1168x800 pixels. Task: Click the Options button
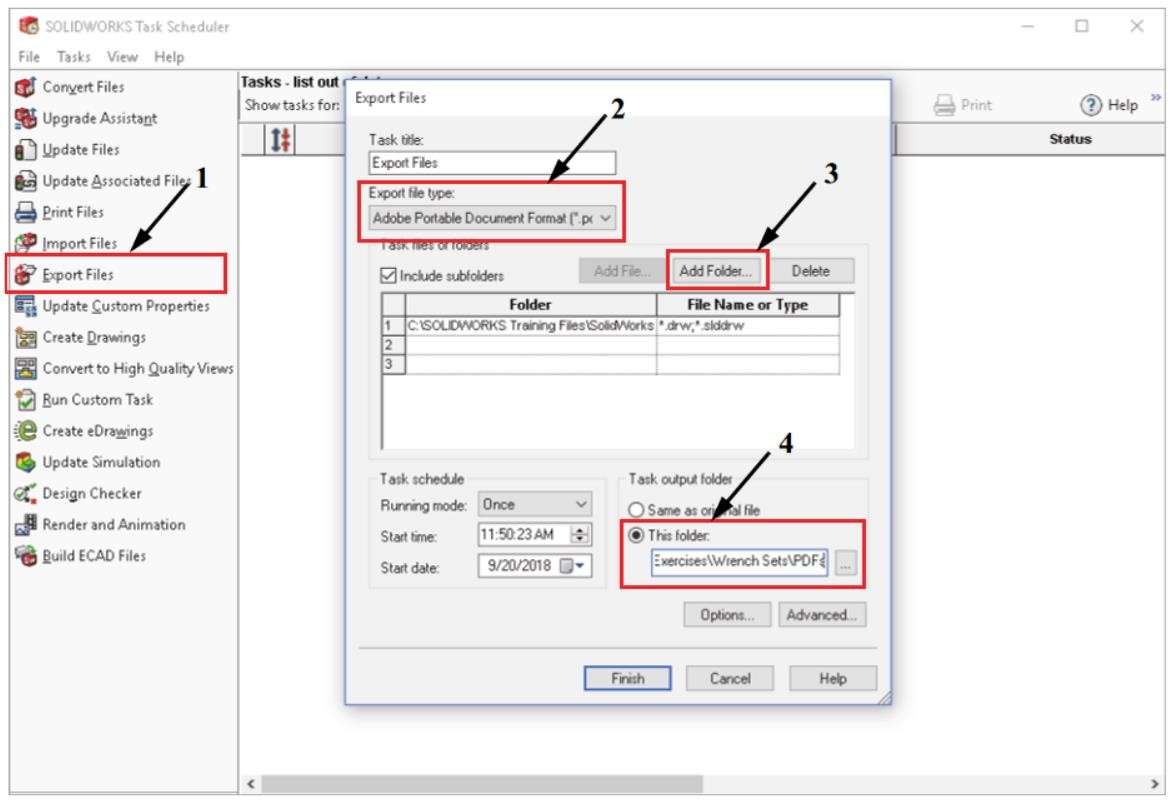coord(727,615)
